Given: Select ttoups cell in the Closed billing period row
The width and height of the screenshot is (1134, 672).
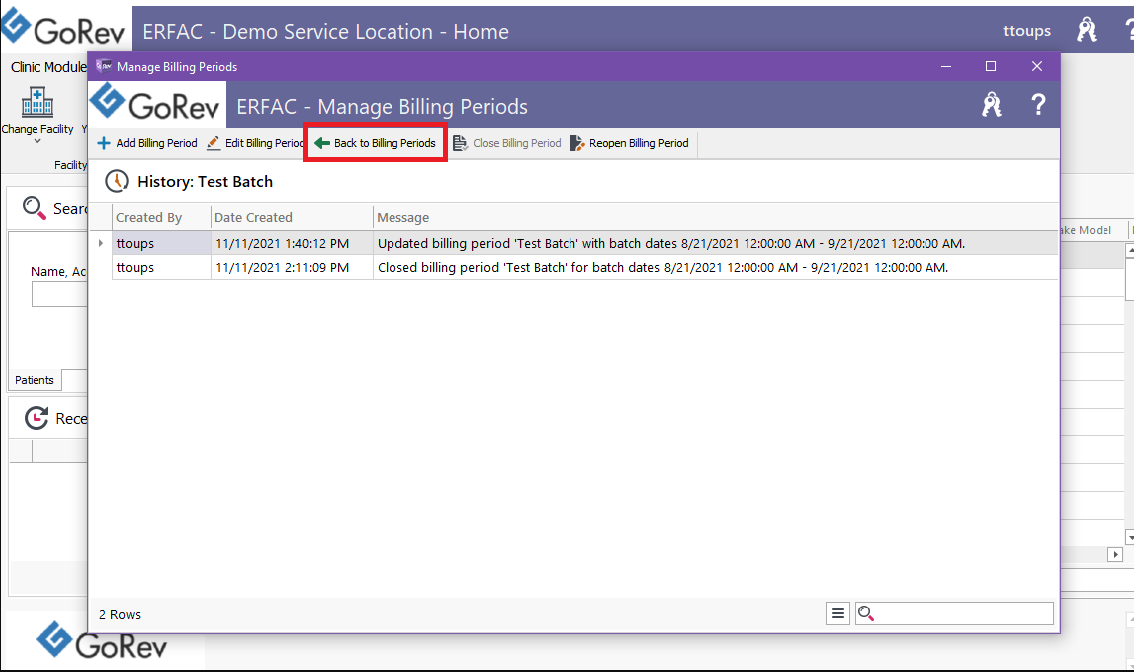Looking at the screenshot, I should (161, 267).
